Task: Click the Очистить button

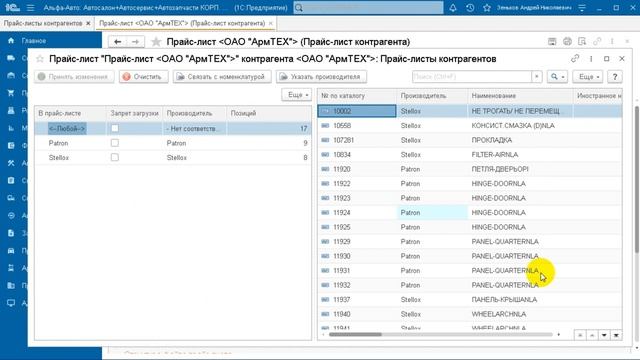Action: (144, 77)
